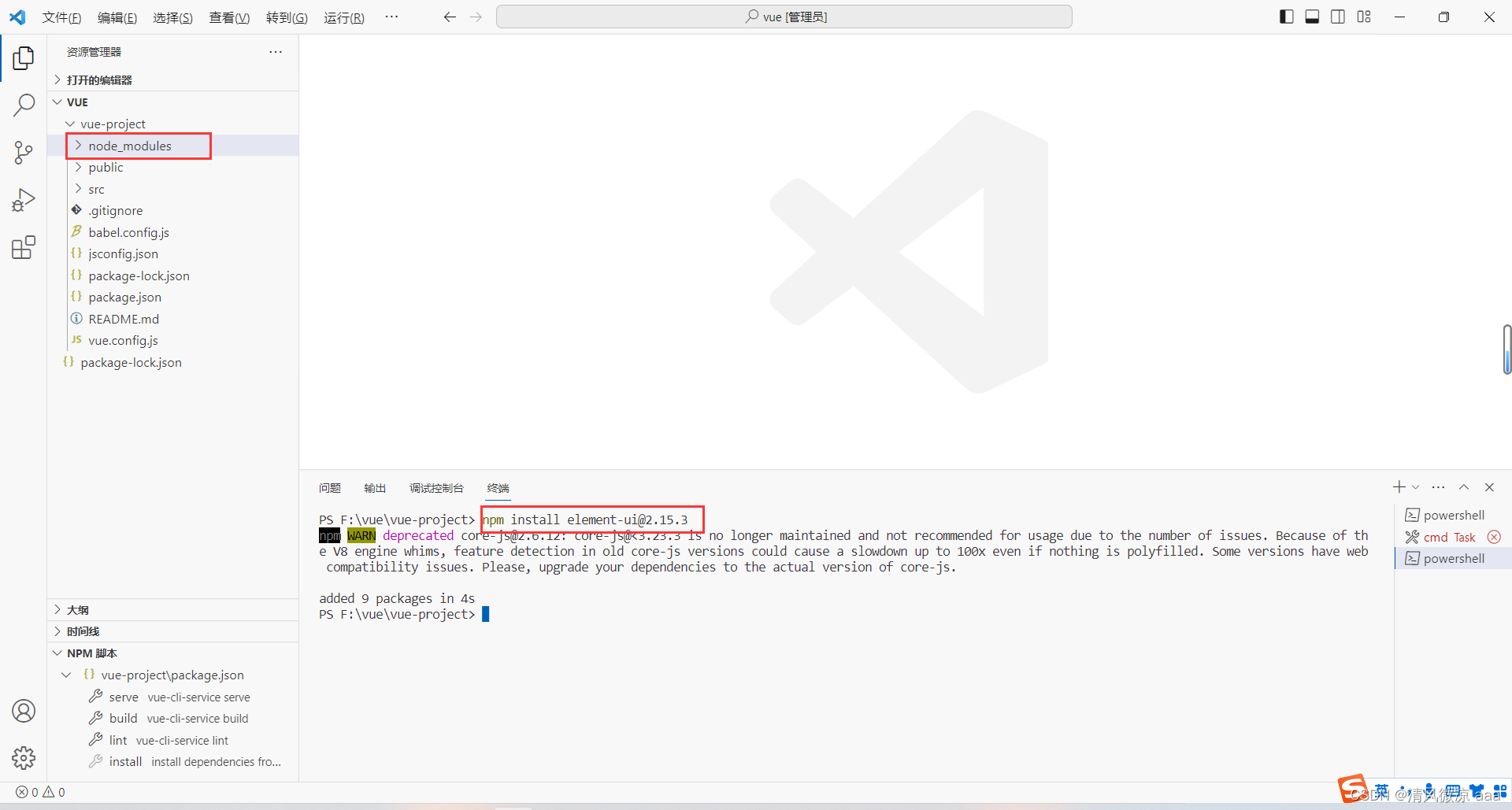Image resolution: width=1512 pixels, height=810 pixels.
Task: Collapse the vue-project folder
Action: (x=173, y=124)
